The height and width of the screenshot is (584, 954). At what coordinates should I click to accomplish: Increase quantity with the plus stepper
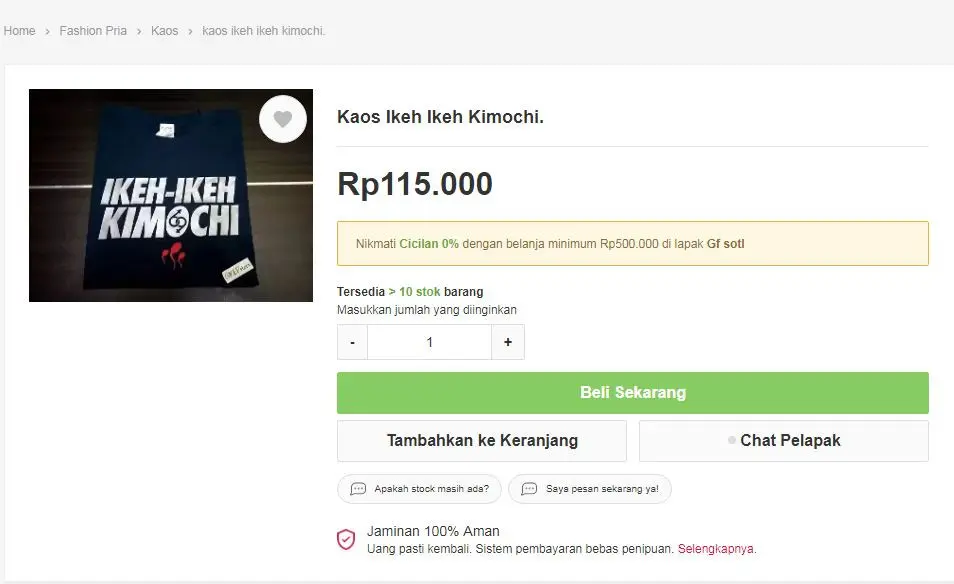(508, 342)
